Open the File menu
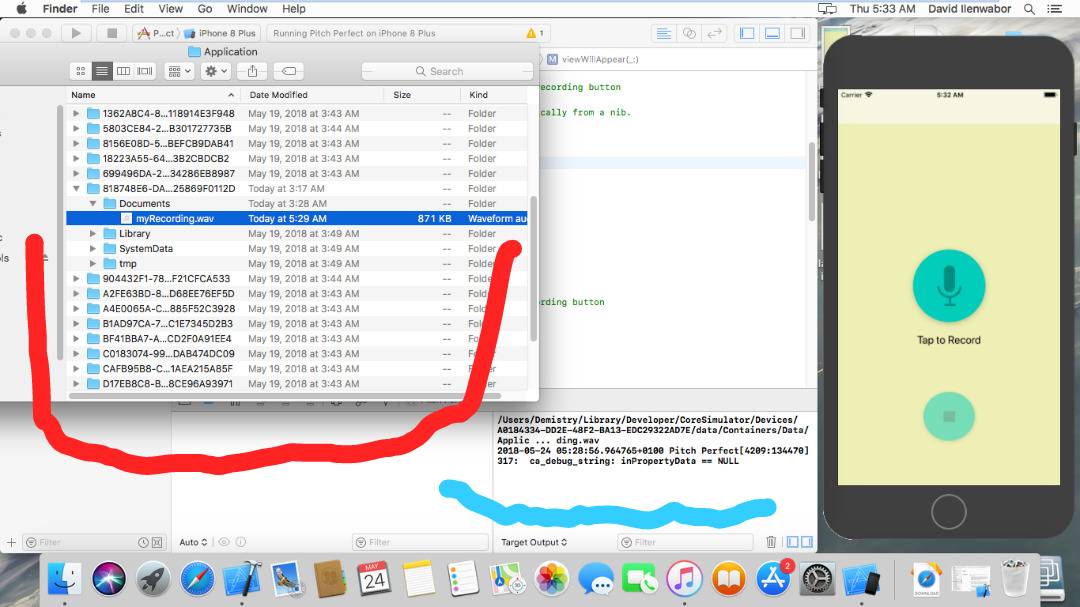1080x607 pixels. (101, 9)
